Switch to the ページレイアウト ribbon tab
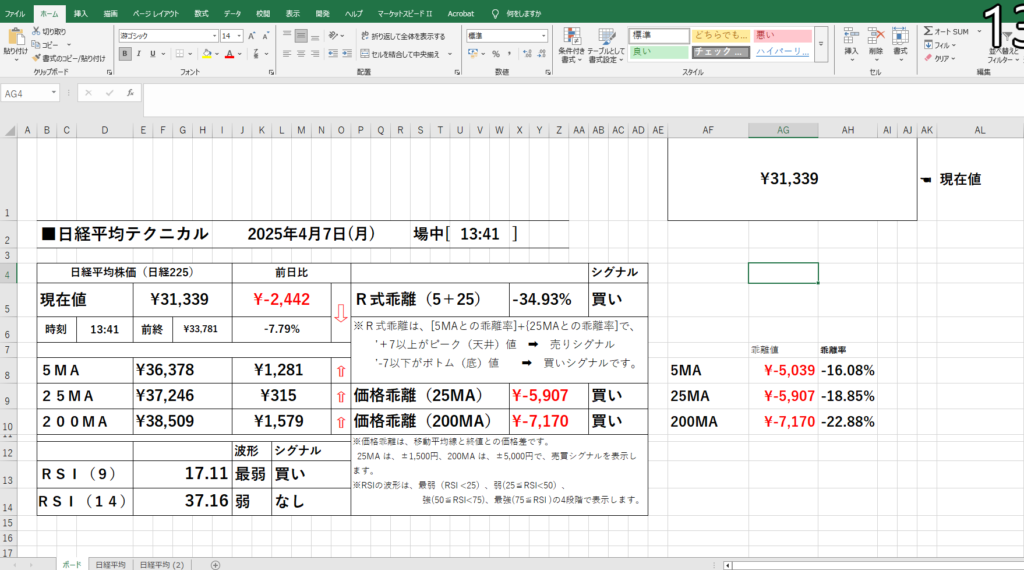Viewport: 1024px width, 570px height. (155, 13)
